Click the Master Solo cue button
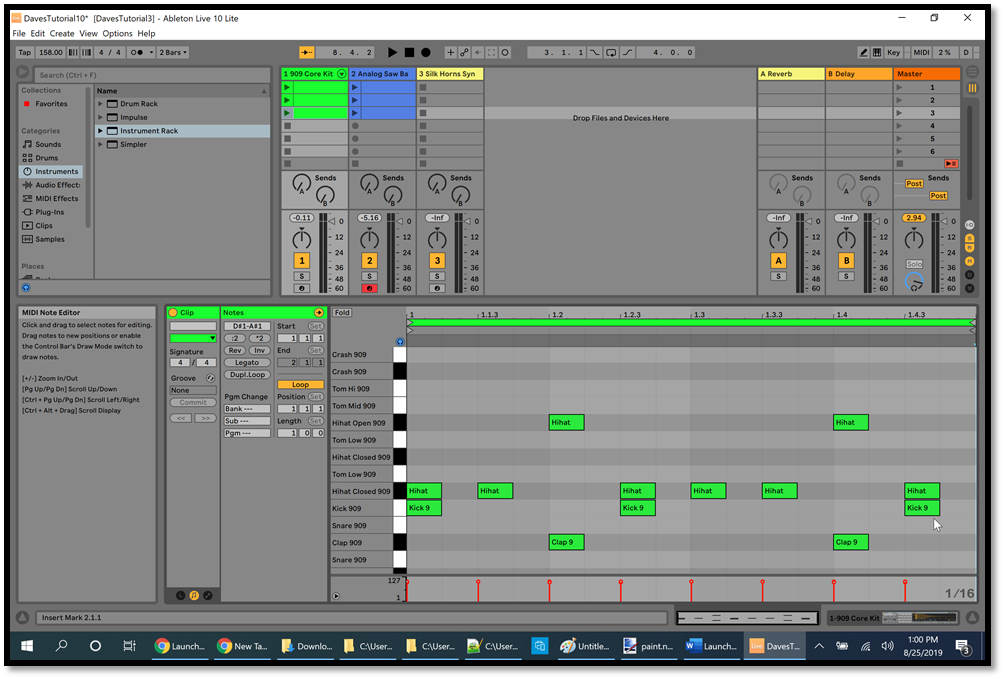 (914, 264)
